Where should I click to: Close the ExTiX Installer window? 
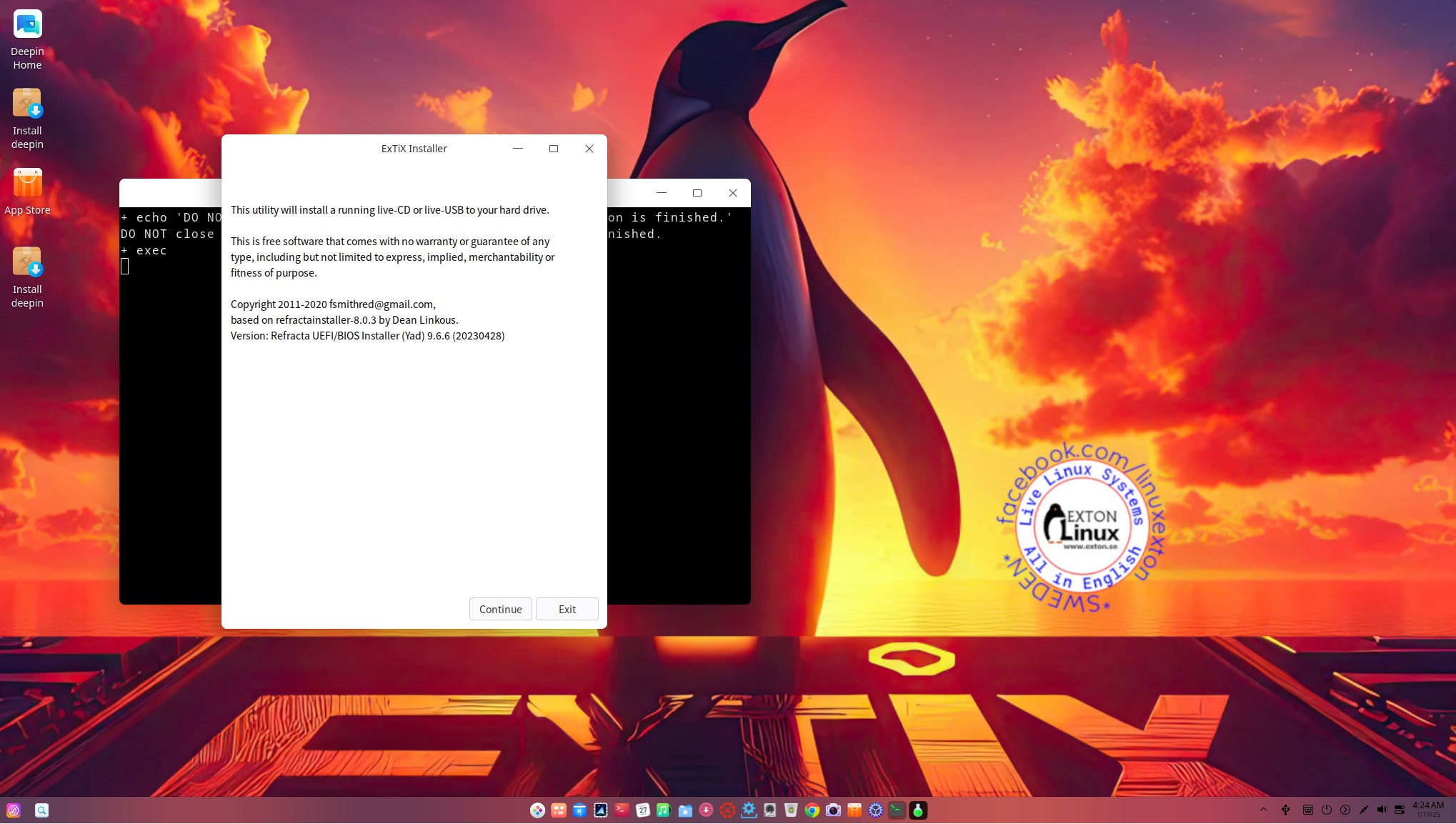tap(589, 149)
